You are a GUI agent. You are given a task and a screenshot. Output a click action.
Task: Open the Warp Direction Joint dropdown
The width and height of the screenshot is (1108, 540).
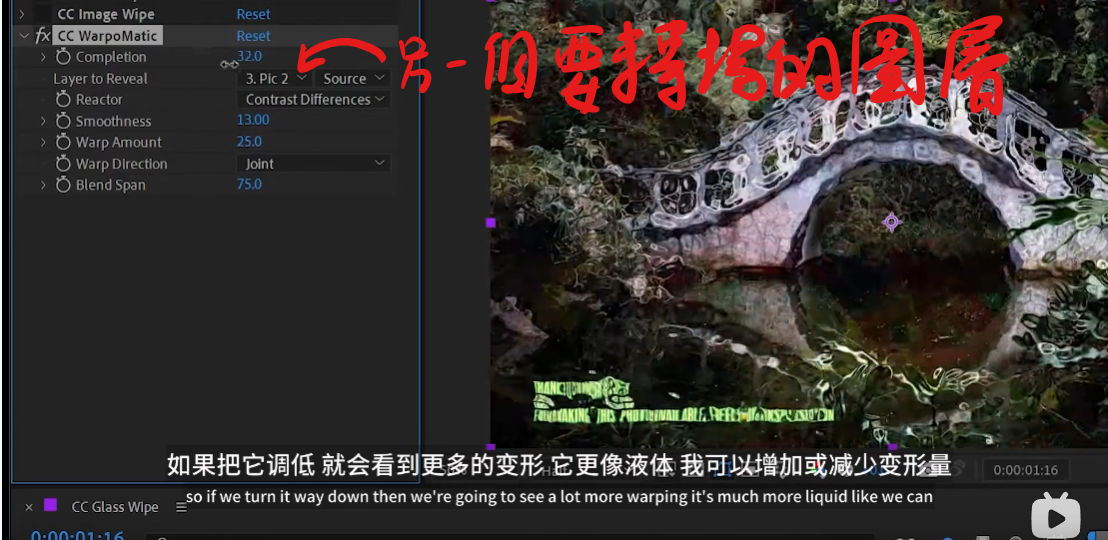(314, 164)
